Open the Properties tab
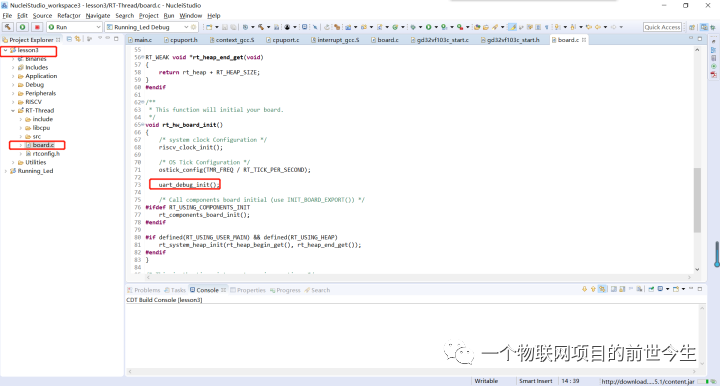The height and width of the screenshot is (386, 720). 248,290
